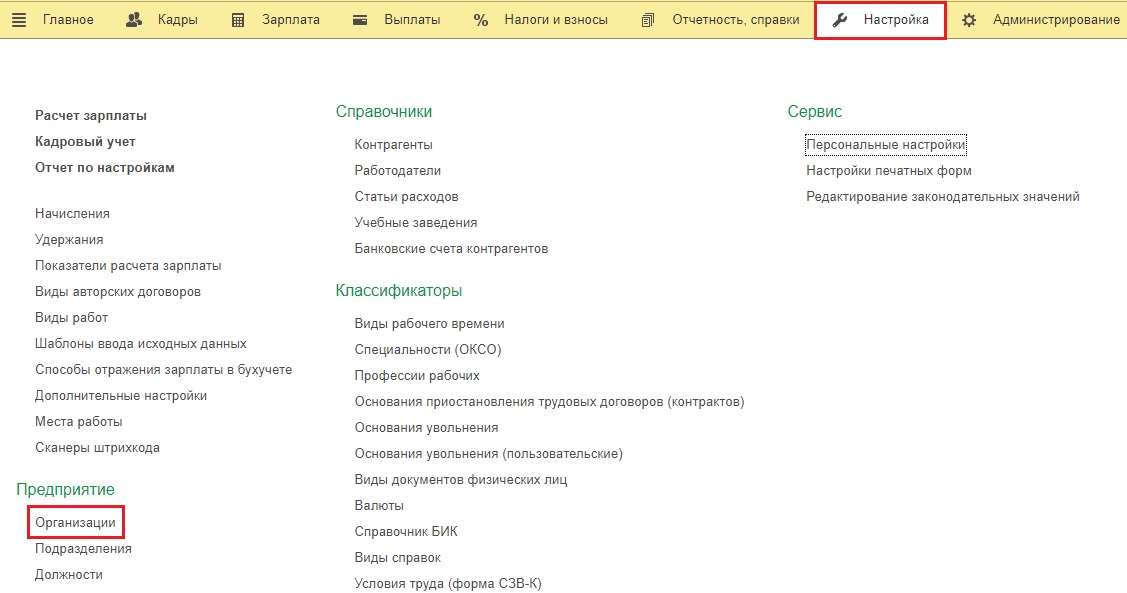
Task: Open Специальности (ОКСО) classifier
Action: pyautogui.click(x=428, y=349)
